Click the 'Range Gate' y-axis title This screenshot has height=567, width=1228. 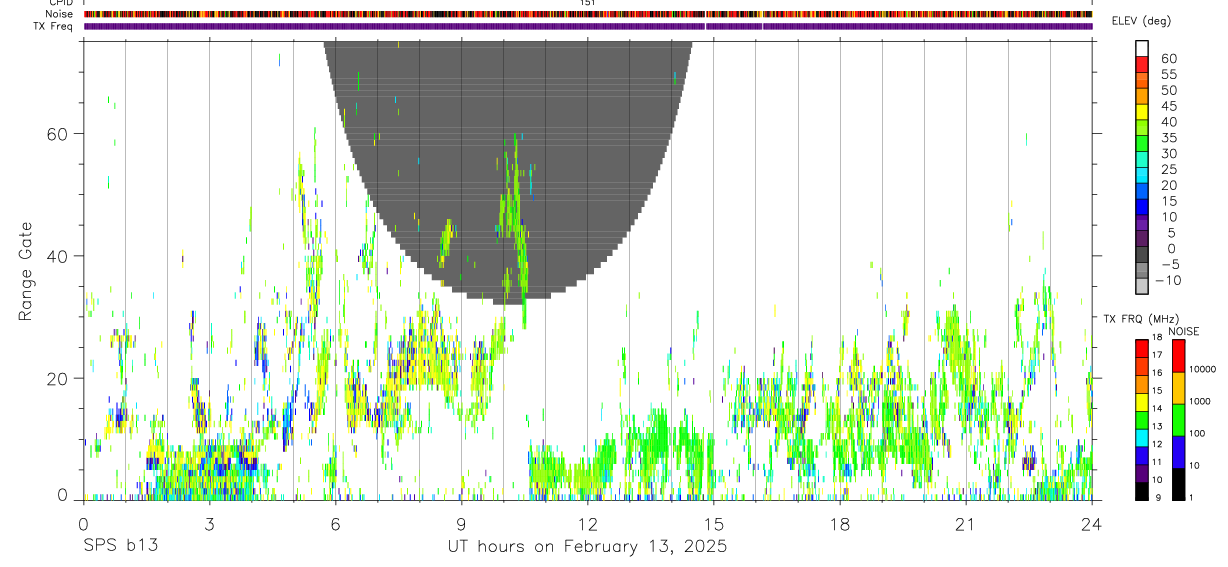click(x=26, y=271)
